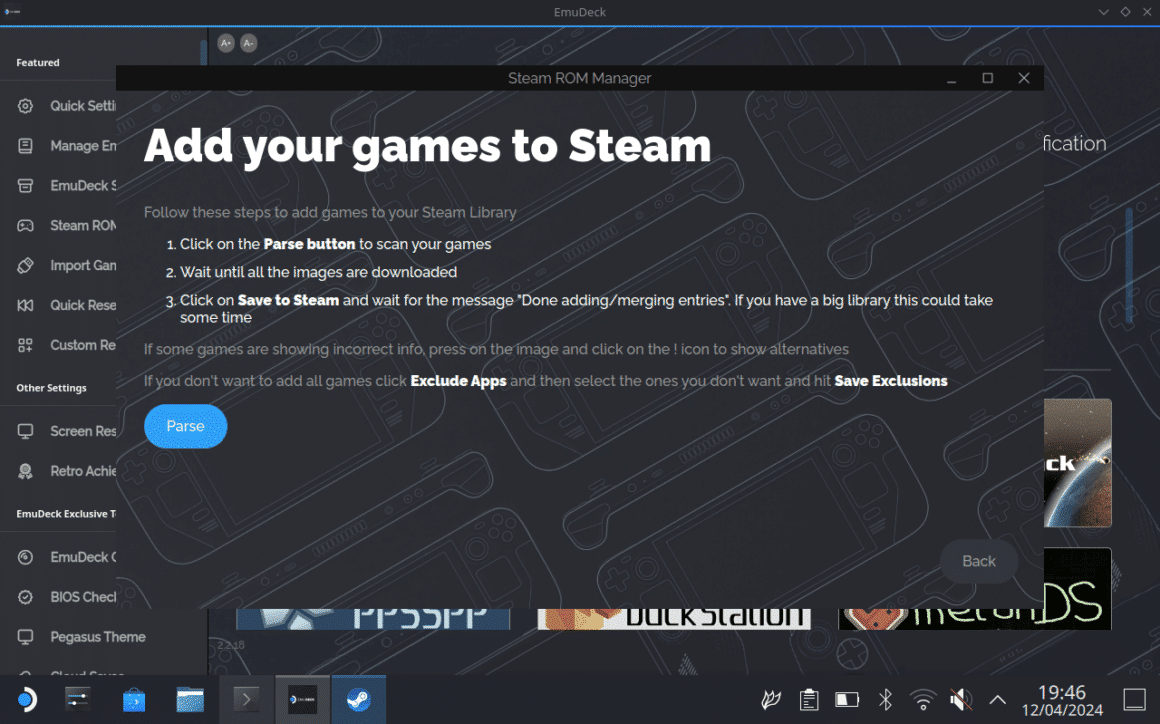
Task: Close the Steam ROM Manager window
Action: (x=1024, y=78)
